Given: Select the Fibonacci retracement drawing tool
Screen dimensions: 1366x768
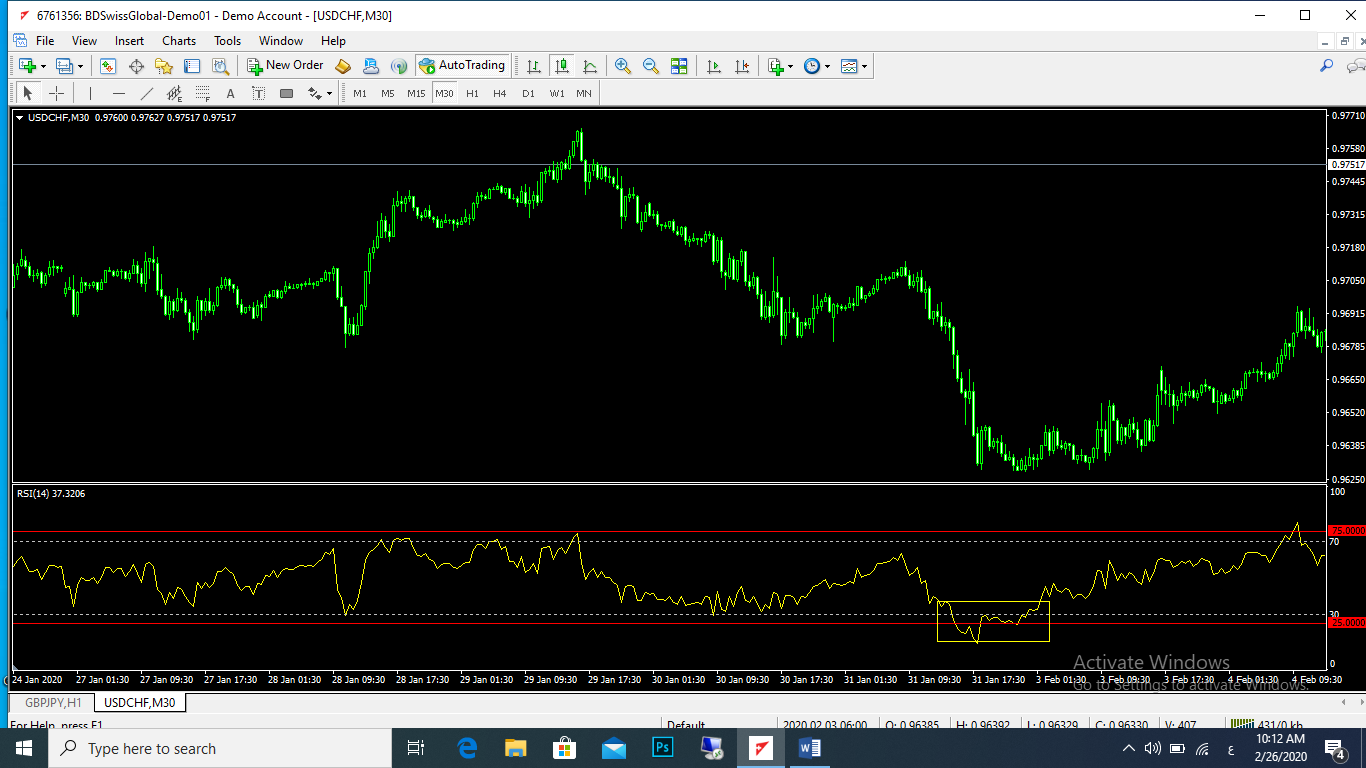Looking at the screenshot, I should coord(202,93).
